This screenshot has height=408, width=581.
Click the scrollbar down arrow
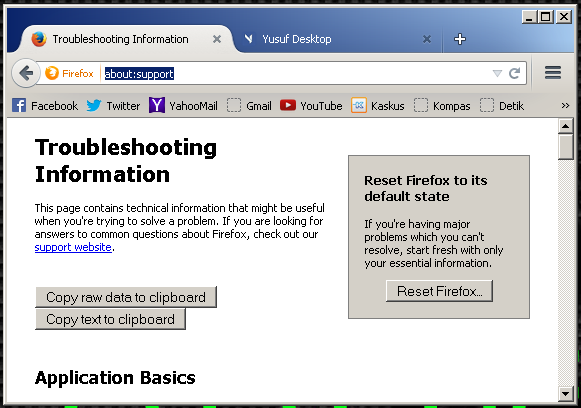click(565, 394)
